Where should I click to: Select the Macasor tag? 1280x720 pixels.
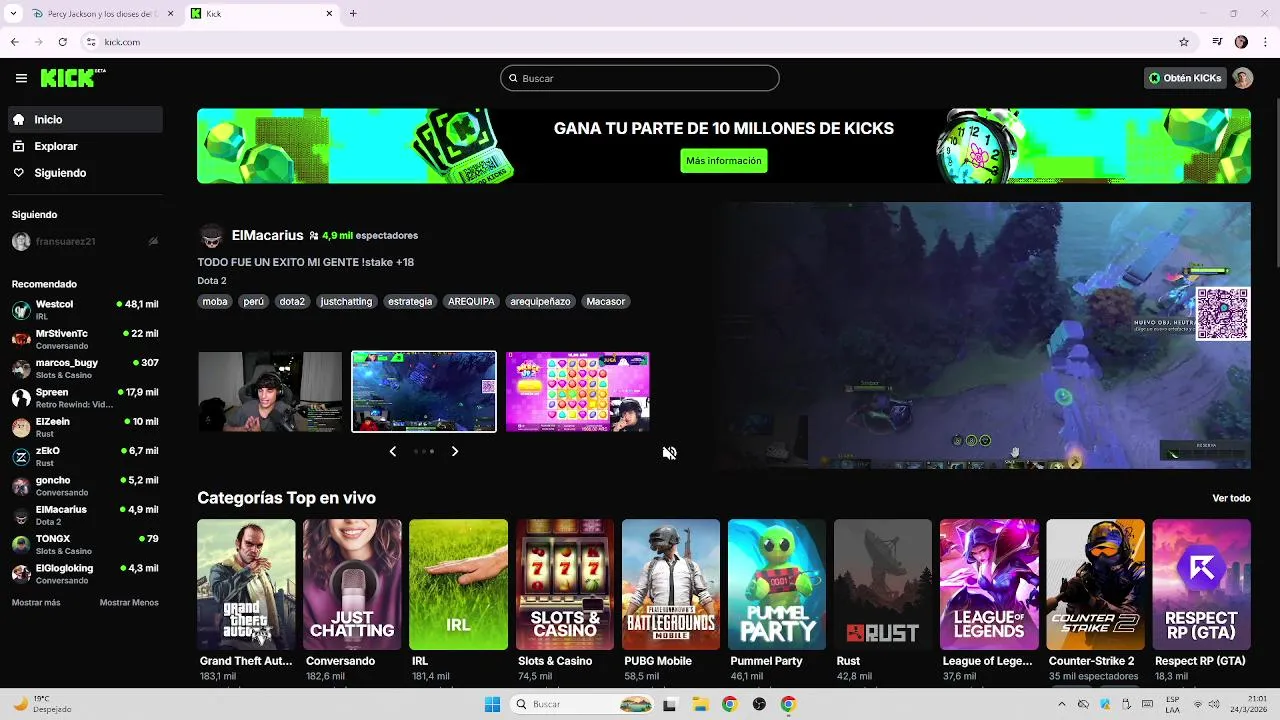605,301
